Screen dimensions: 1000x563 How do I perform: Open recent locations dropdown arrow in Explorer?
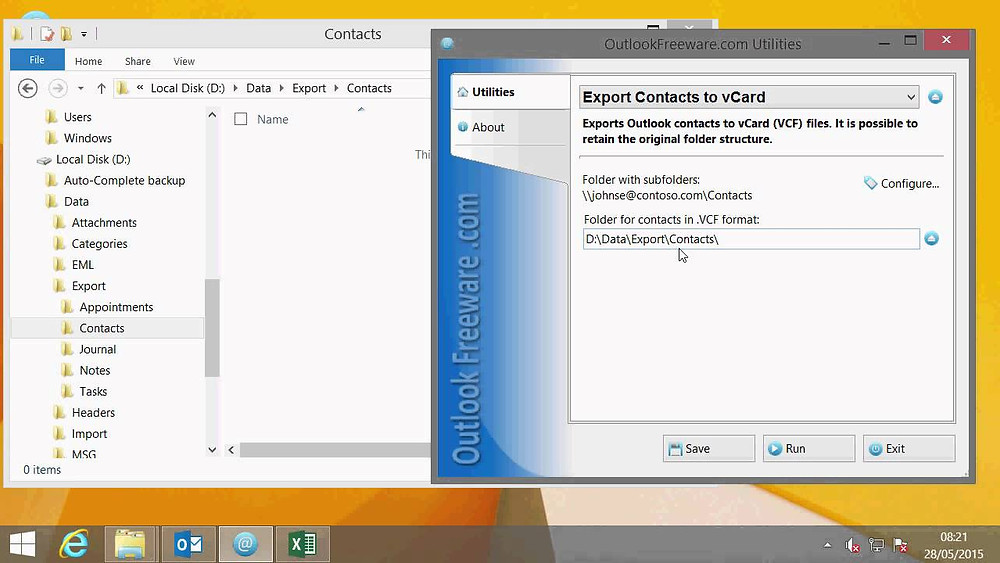pos(80,88)
